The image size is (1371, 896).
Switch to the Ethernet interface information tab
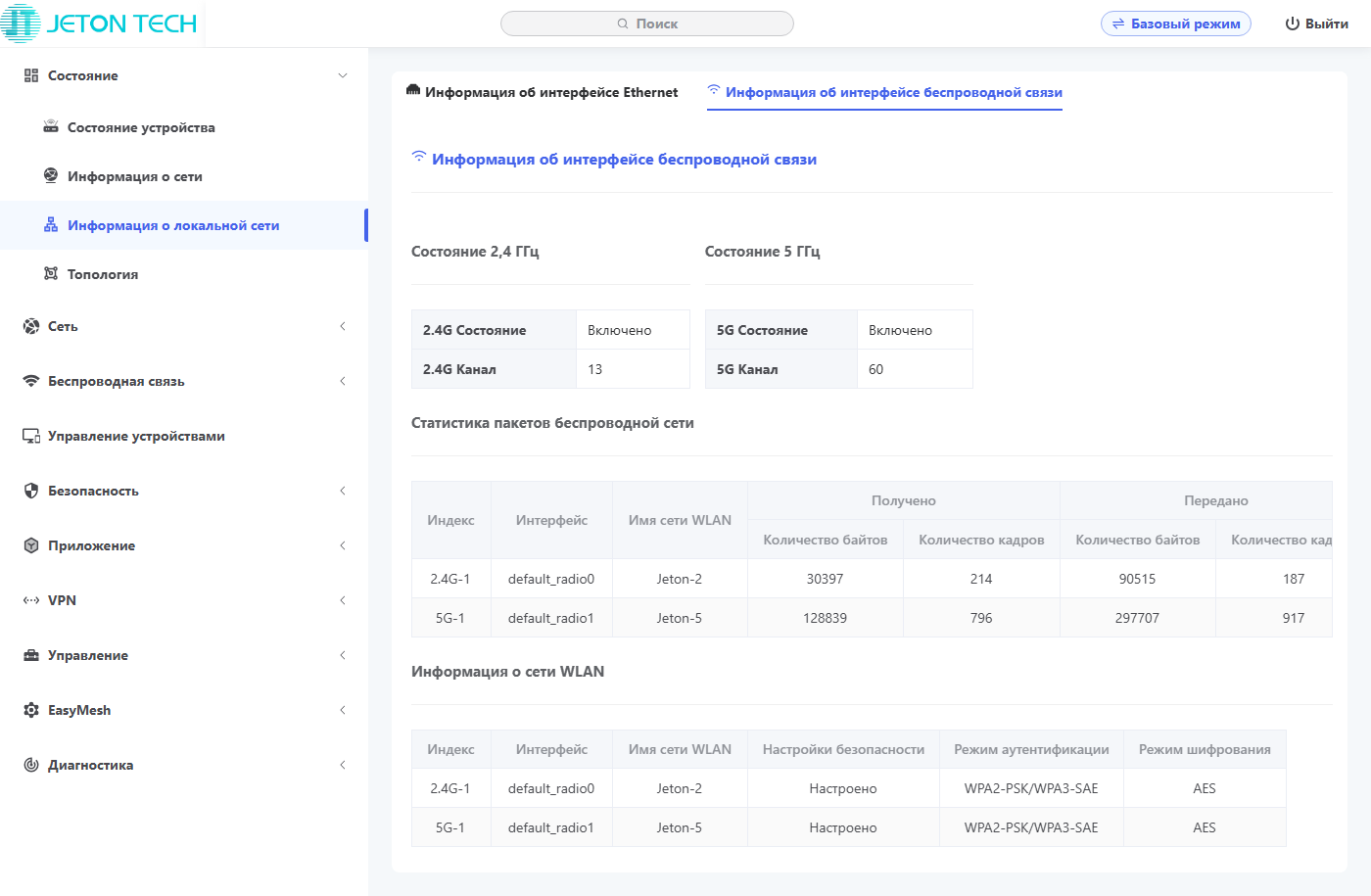(542, 92)
